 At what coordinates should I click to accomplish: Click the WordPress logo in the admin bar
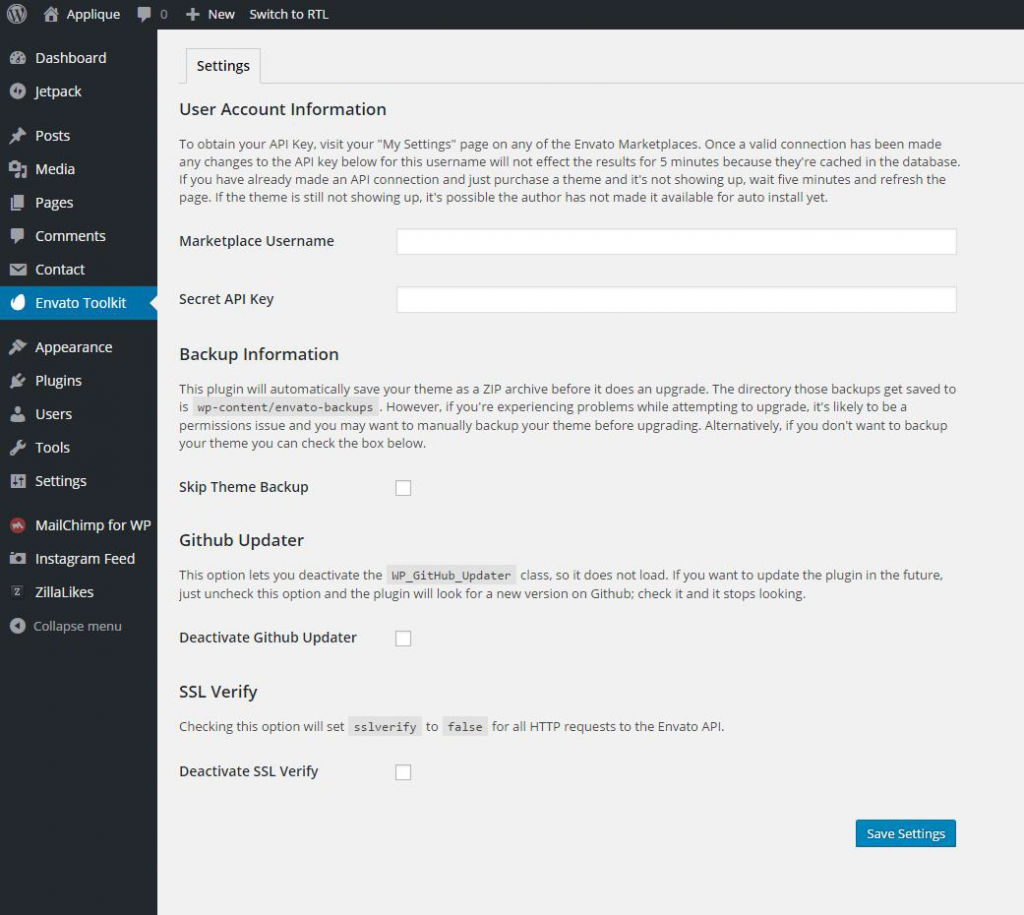click(15, 14)
